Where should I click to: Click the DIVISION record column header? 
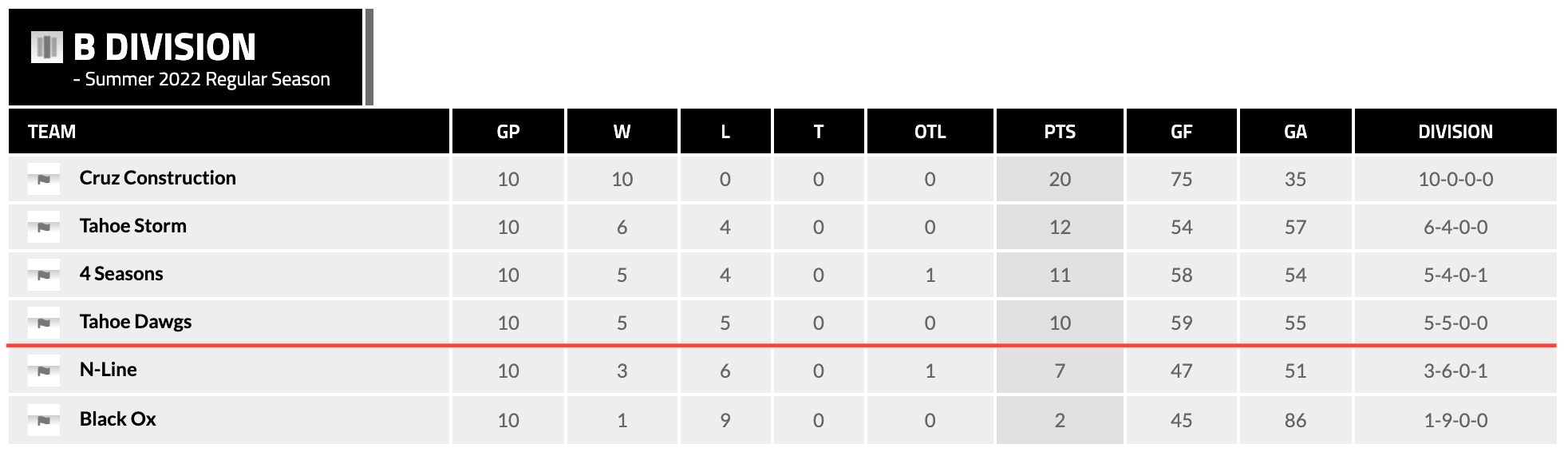[1455, 132]
